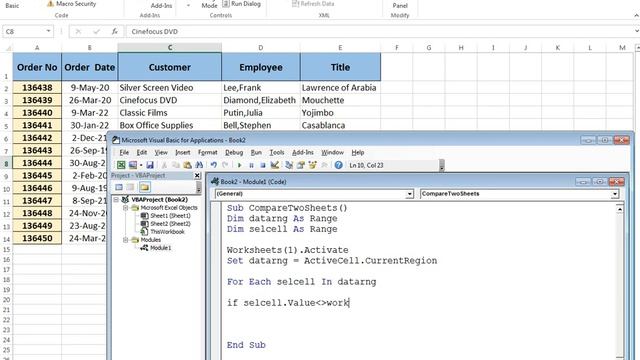Click View Object icon in Project pane
The width and height of the screenshot is (640, 360).
(130, 187)
